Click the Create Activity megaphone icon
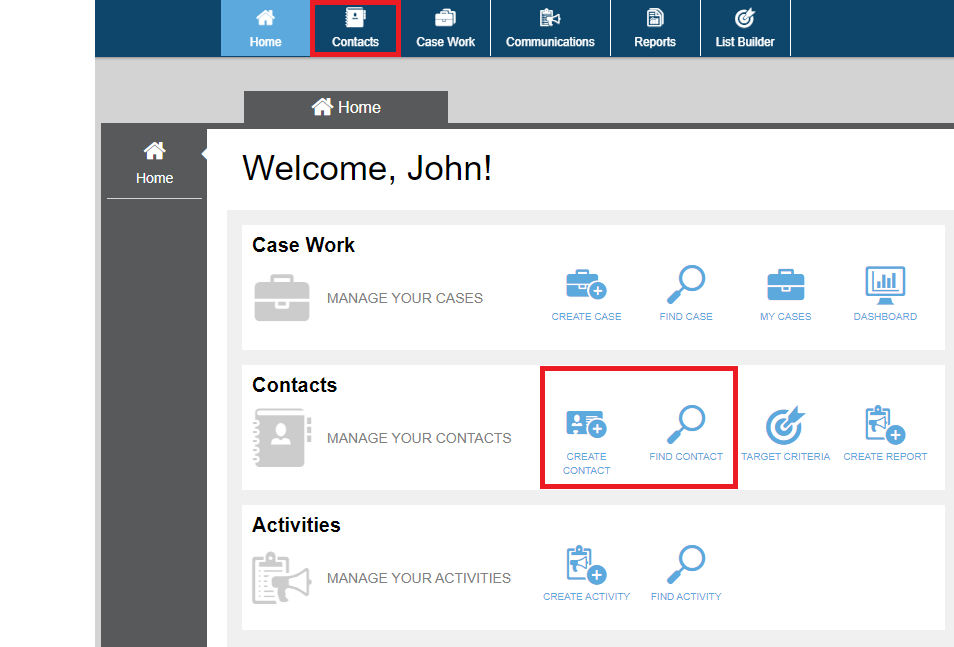The width and height of the screenshot is (954, 647). [x=586, y=565]
